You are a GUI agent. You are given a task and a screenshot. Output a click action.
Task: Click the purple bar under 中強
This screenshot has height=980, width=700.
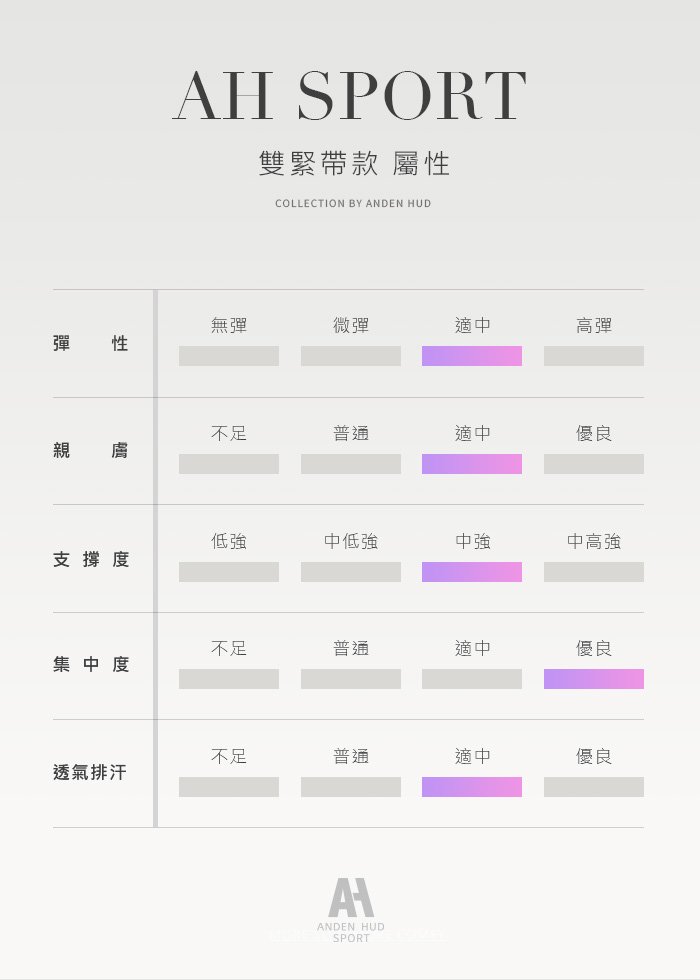[x=472, y=572]
